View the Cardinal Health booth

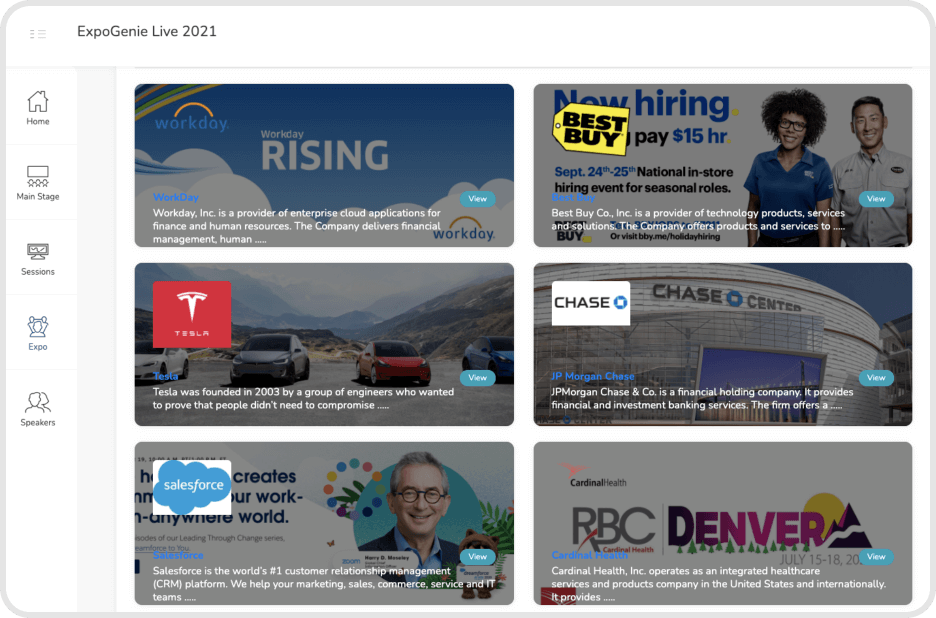point(876,556)
